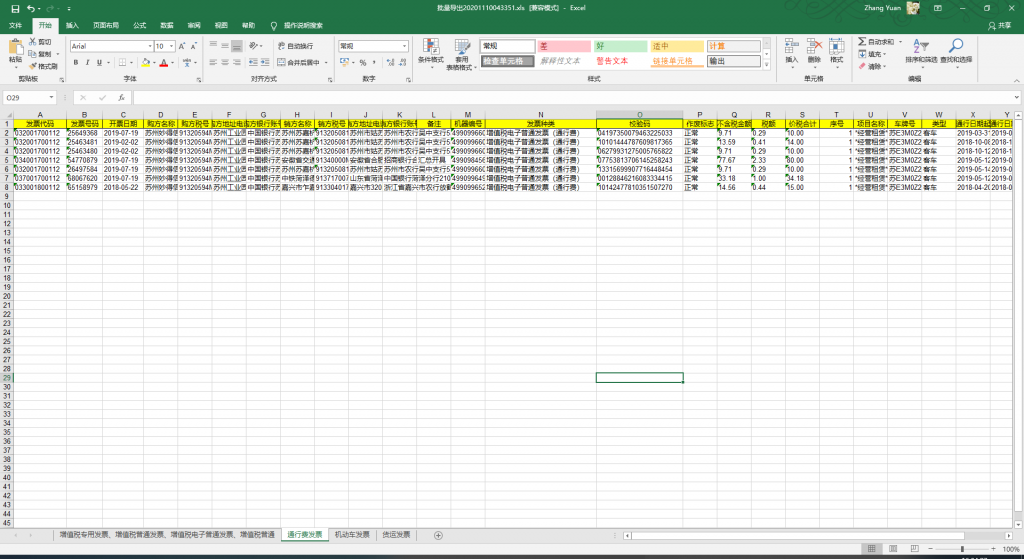
Task: Open Conditional Formatting (条件格式)
Action: point(430,54)
